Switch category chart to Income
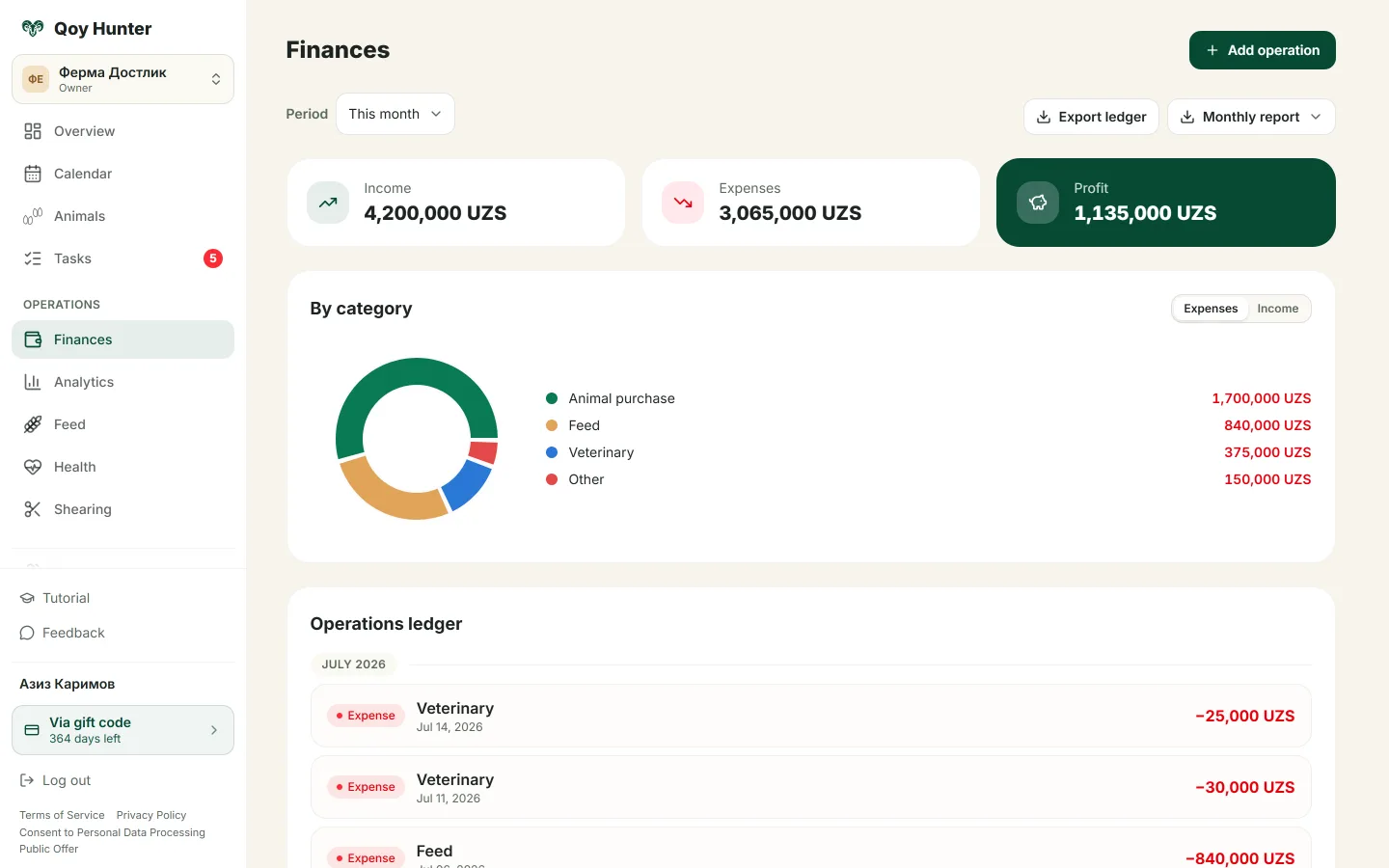Screen dimensions: 1389x868 point(1278,309)
